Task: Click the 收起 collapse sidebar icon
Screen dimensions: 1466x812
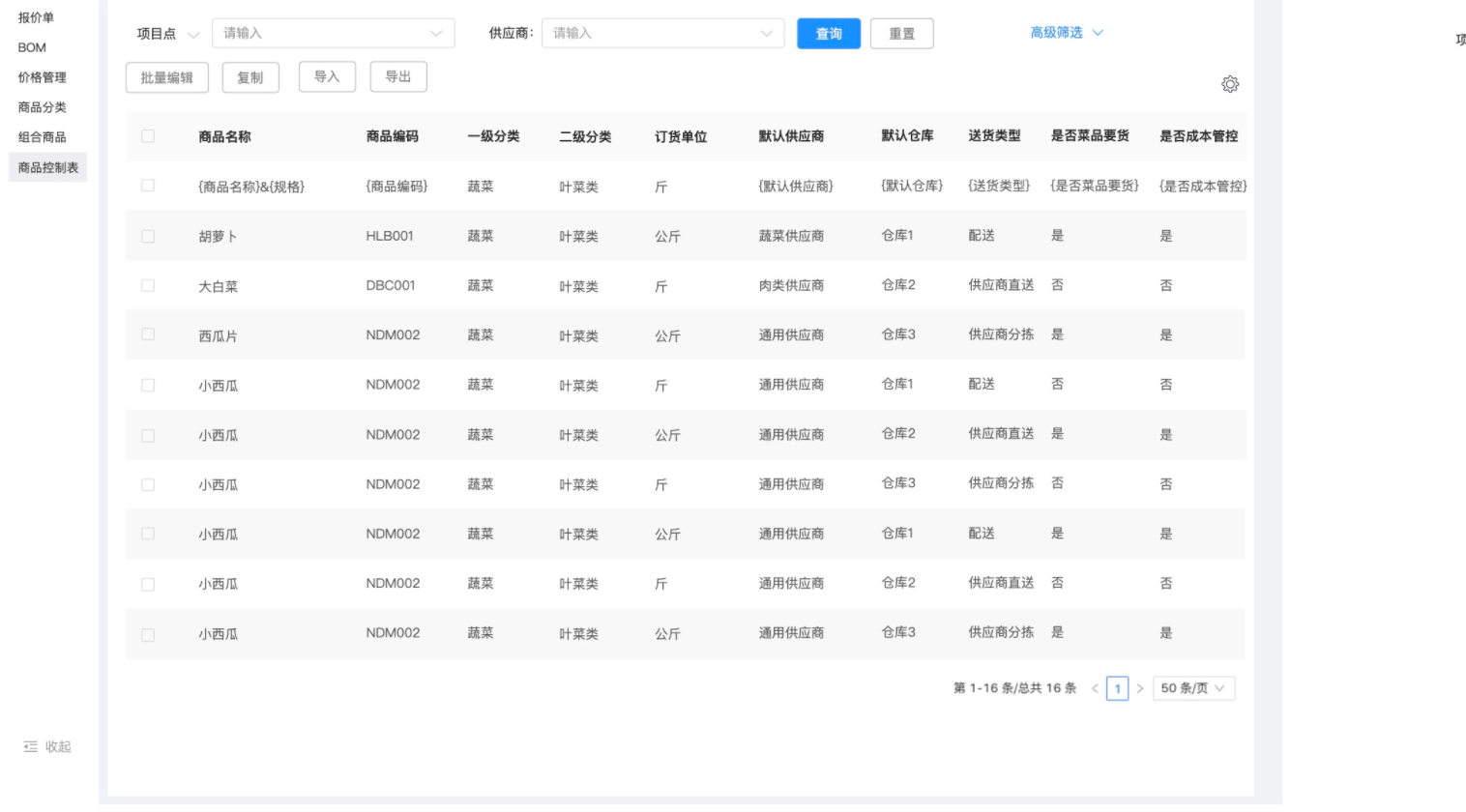Action: click(30, 746)
